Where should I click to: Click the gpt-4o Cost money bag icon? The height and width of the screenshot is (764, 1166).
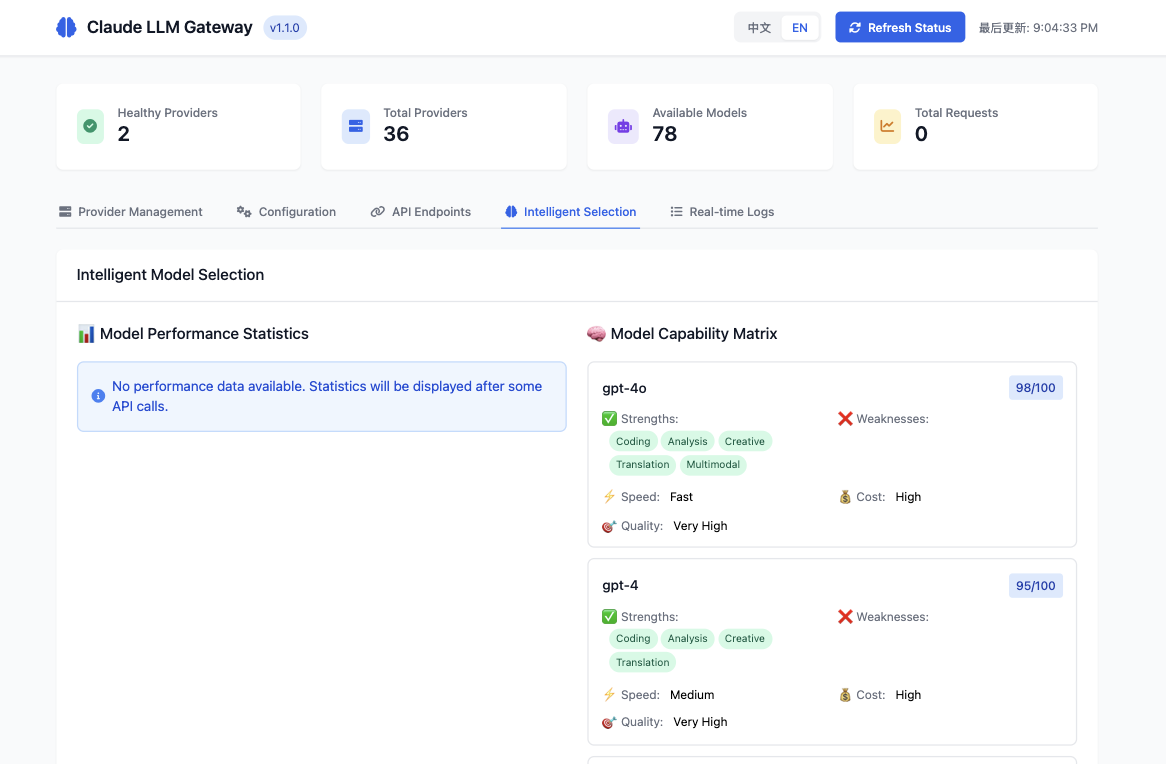point(845,497)
